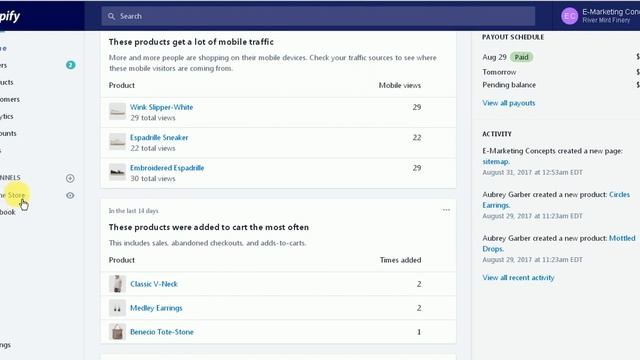This screenshot has width=640, height=360.
Task: Open the Analytics sidebar item
Action: click(x=7, y=116)
